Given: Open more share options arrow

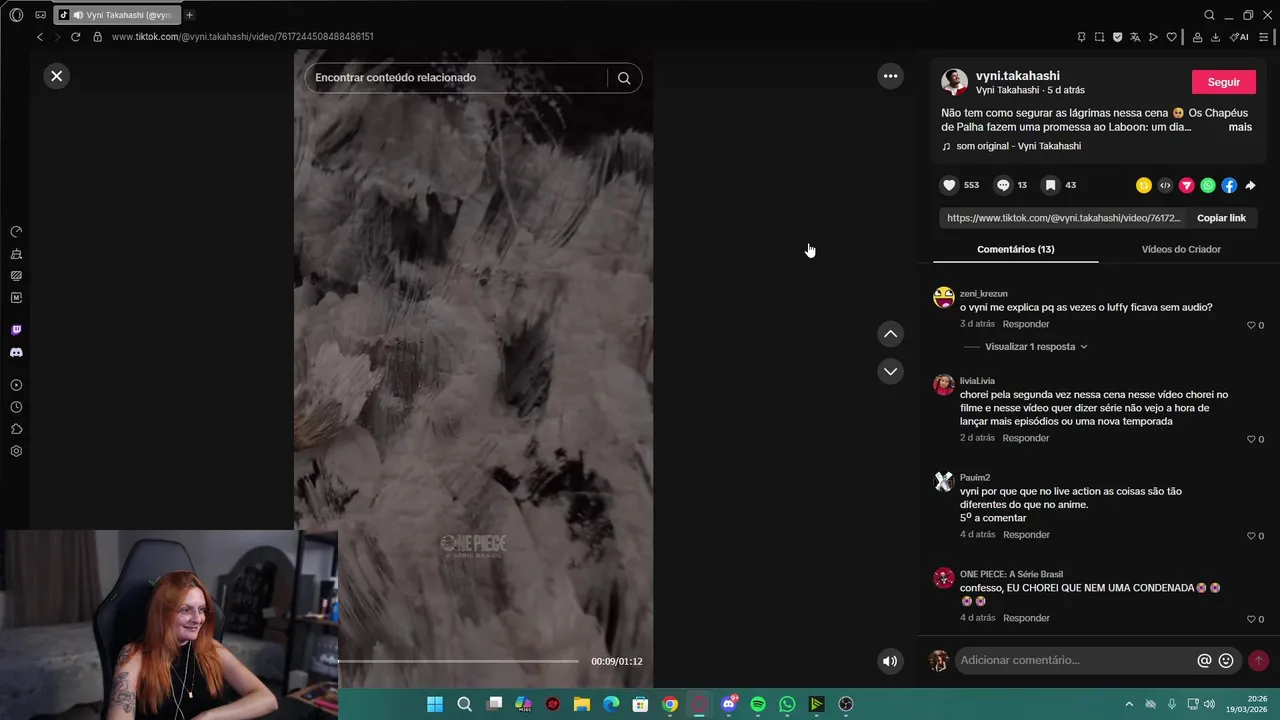Looking at the screenshot, I should pyautogui.click(x=1250, y=185).
